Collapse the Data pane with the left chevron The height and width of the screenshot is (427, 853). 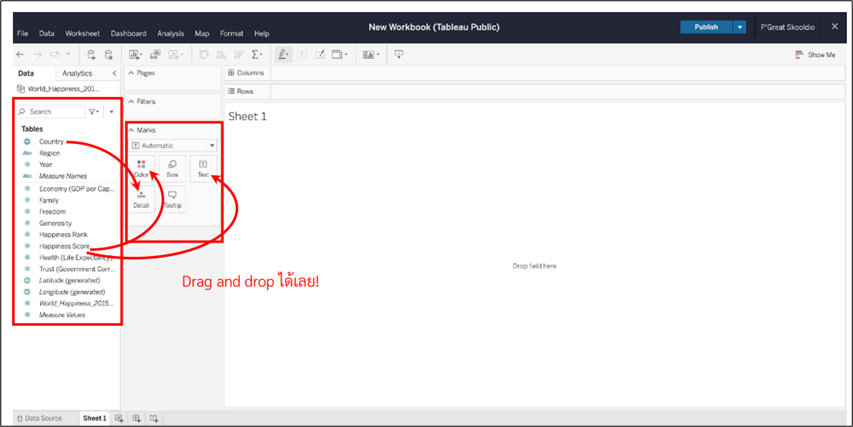coord(114,73)
